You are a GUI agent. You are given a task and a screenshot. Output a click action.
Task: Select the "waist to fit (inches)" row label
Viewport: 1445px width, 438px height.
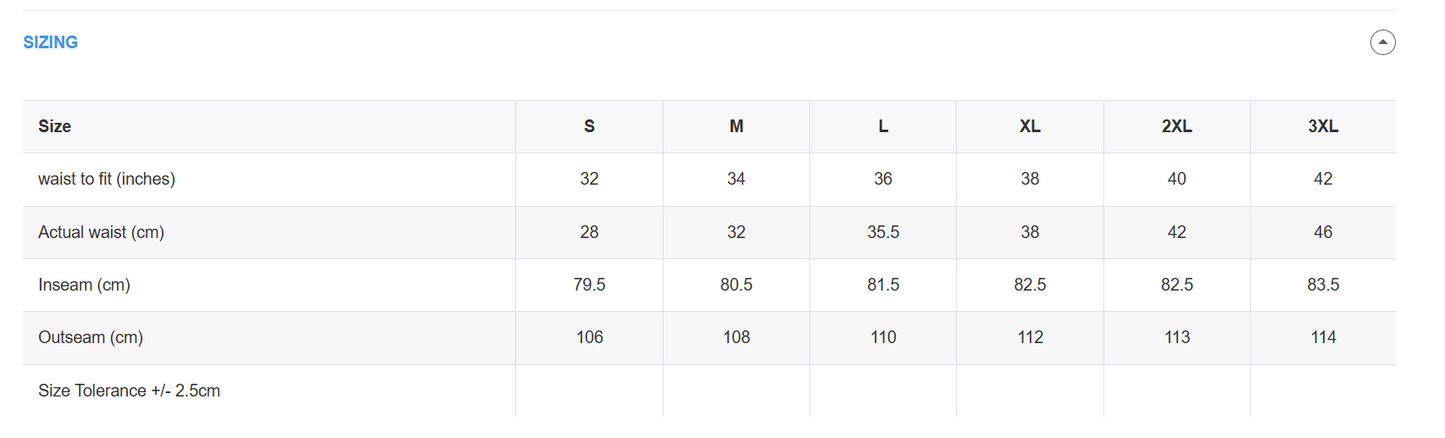[x=107, y=179]
